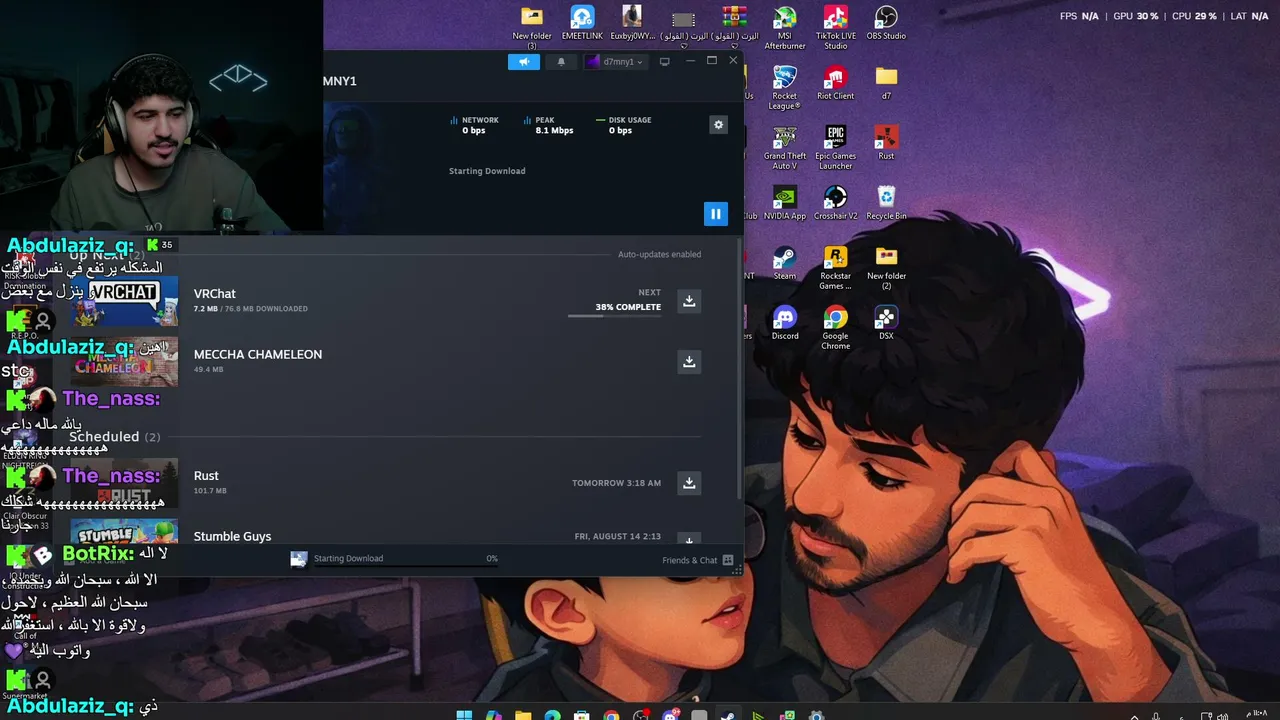Select the MSI Afterburner desktop icon

click(x=785, y=28)
